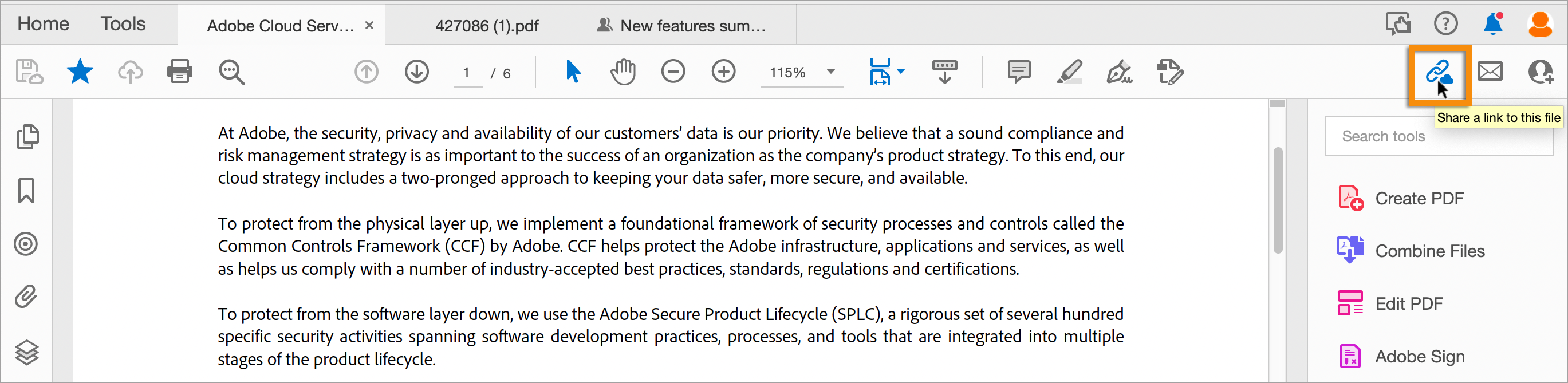The height and width of the screenshot is (383, 1568).
Task: Expand the page display options dropdown
Action: tap(900, 72)
